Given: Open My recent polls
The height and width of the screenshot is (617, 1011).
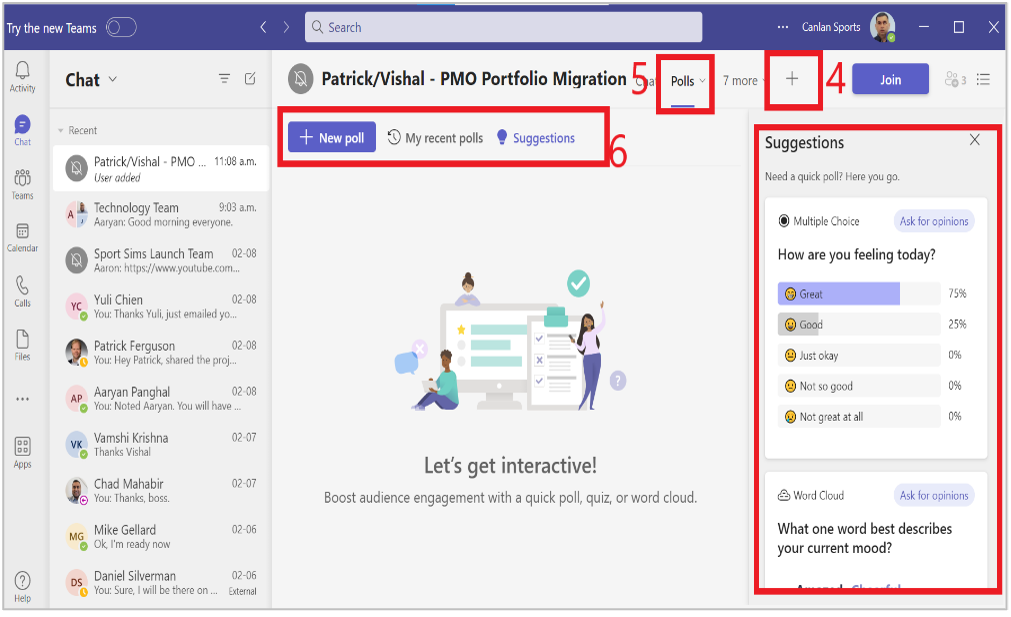Looking at the screenshot, I should pyautogui.click(x=435, y=138).
